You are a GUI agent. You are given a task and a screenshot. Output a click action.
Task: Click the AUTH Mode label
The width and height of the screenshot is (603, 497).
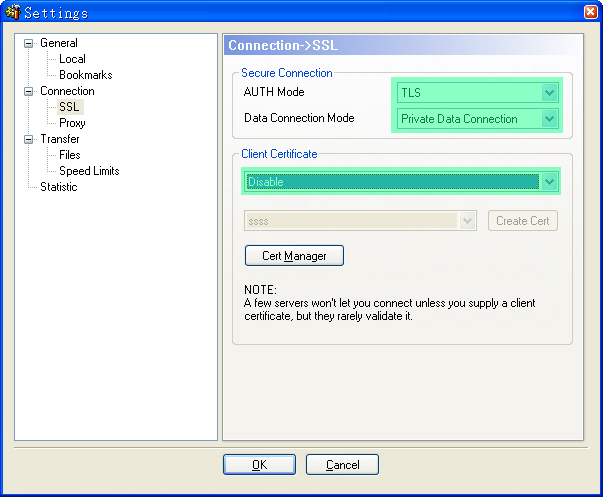pyautogui.click(x=274, y=92)
